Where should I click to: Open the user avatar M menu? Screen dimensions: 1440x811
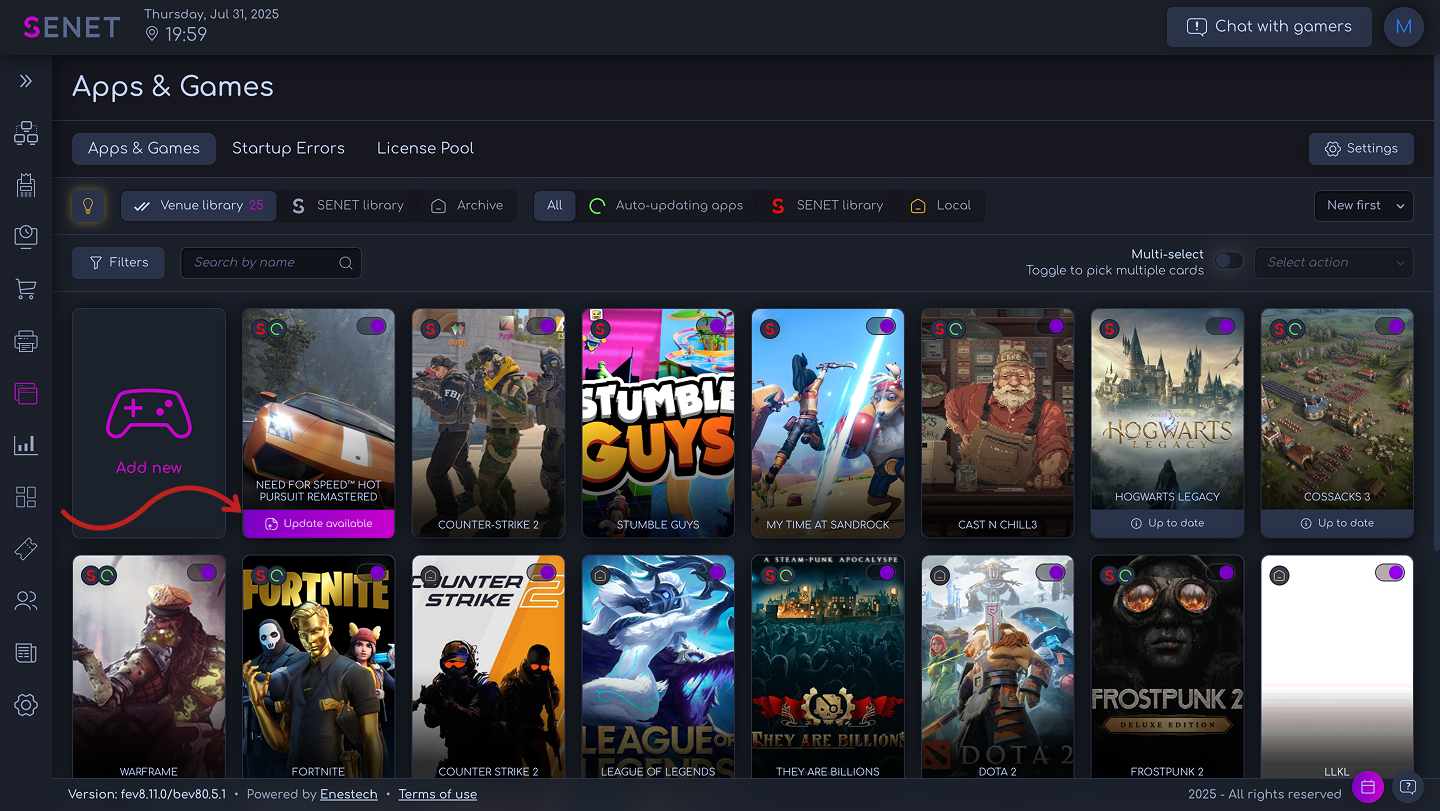1403,27
